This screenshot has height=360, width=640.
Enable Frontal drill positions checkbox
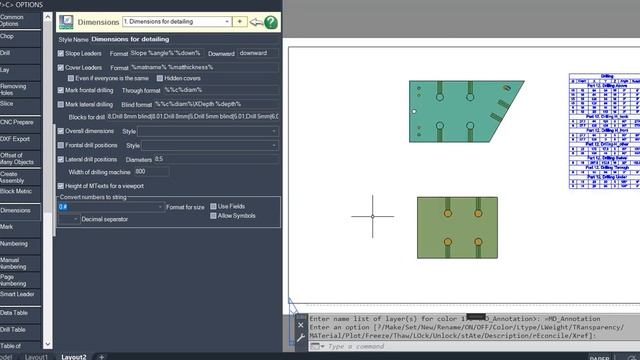click(x=61, y=145)
